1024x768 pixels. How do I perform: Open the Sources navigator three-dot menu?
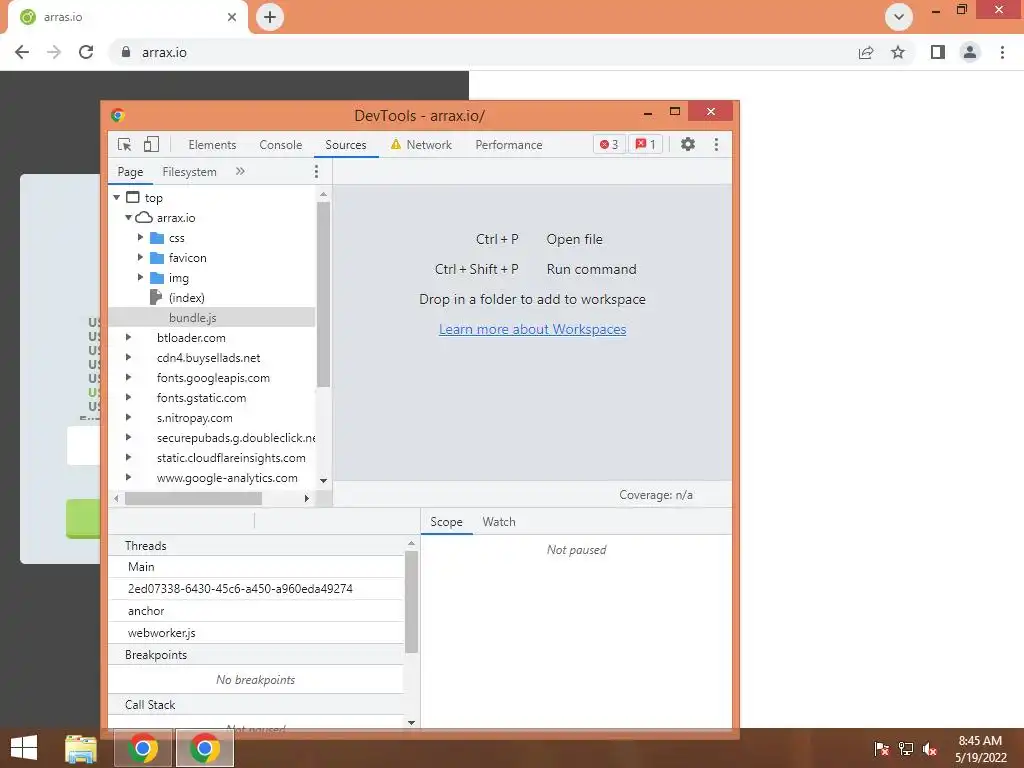(317, 172)
